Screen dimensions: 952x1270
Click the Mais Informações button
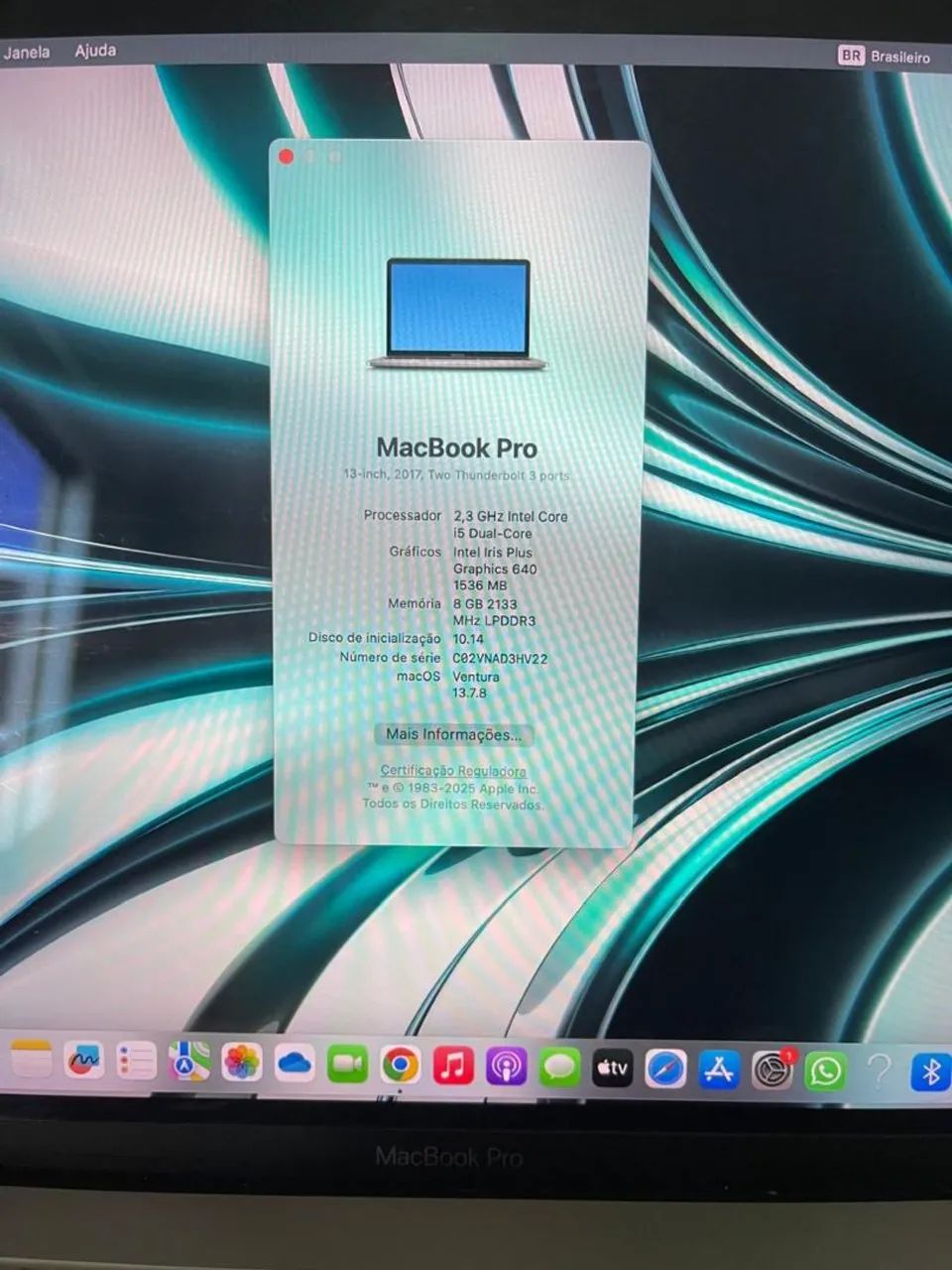coord(453,735)
